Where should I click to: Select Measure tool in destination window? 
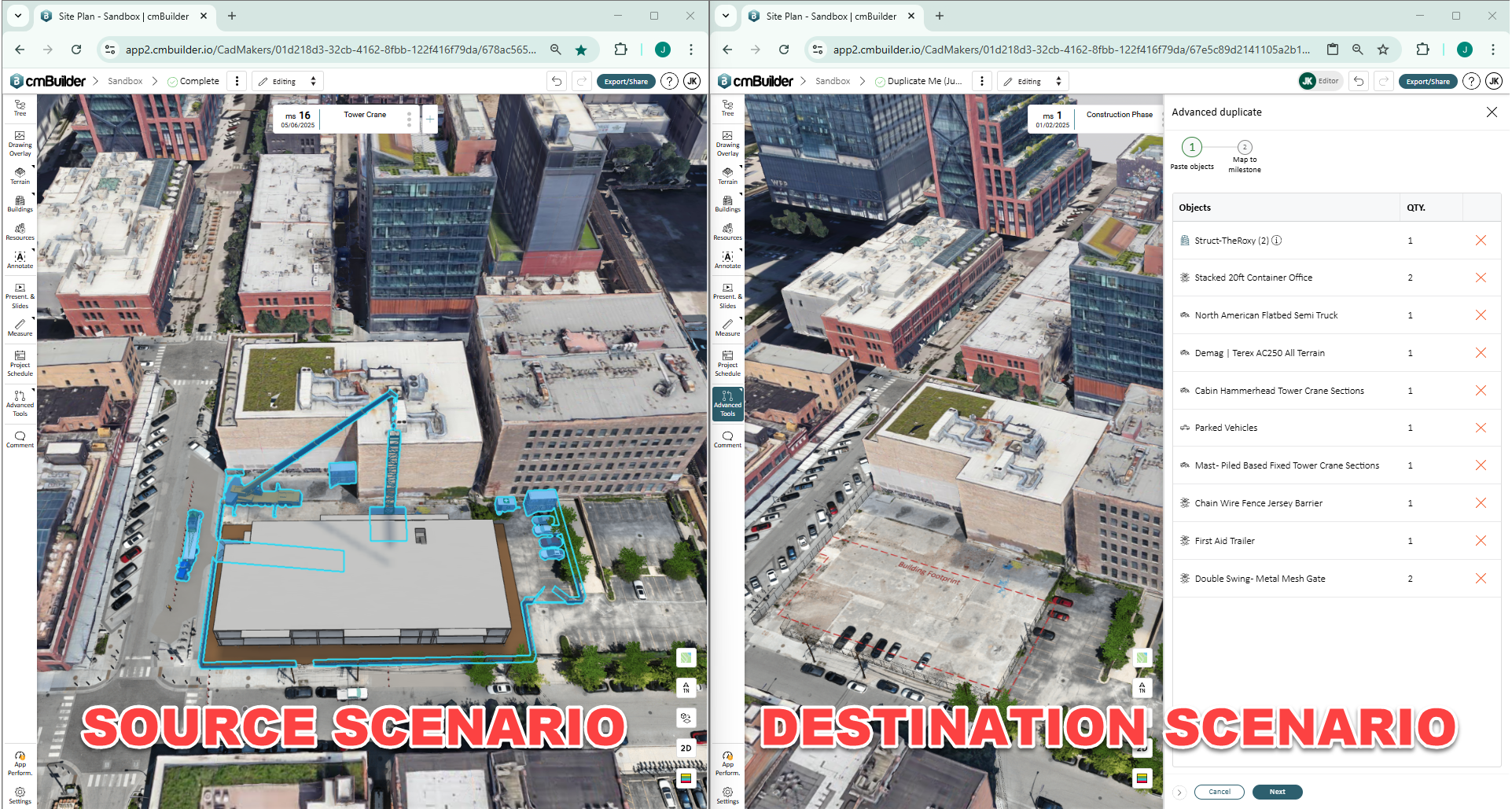pos(727,328)
